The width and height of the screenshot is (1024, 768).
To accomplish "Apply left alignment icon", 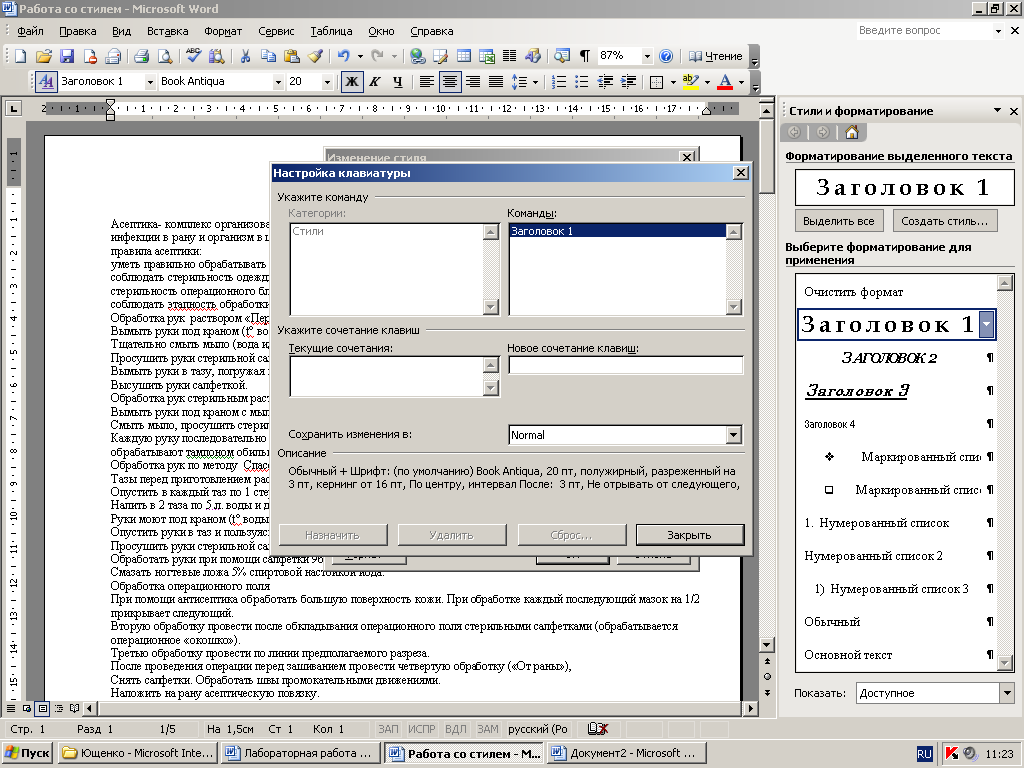I will coord(426,82).
